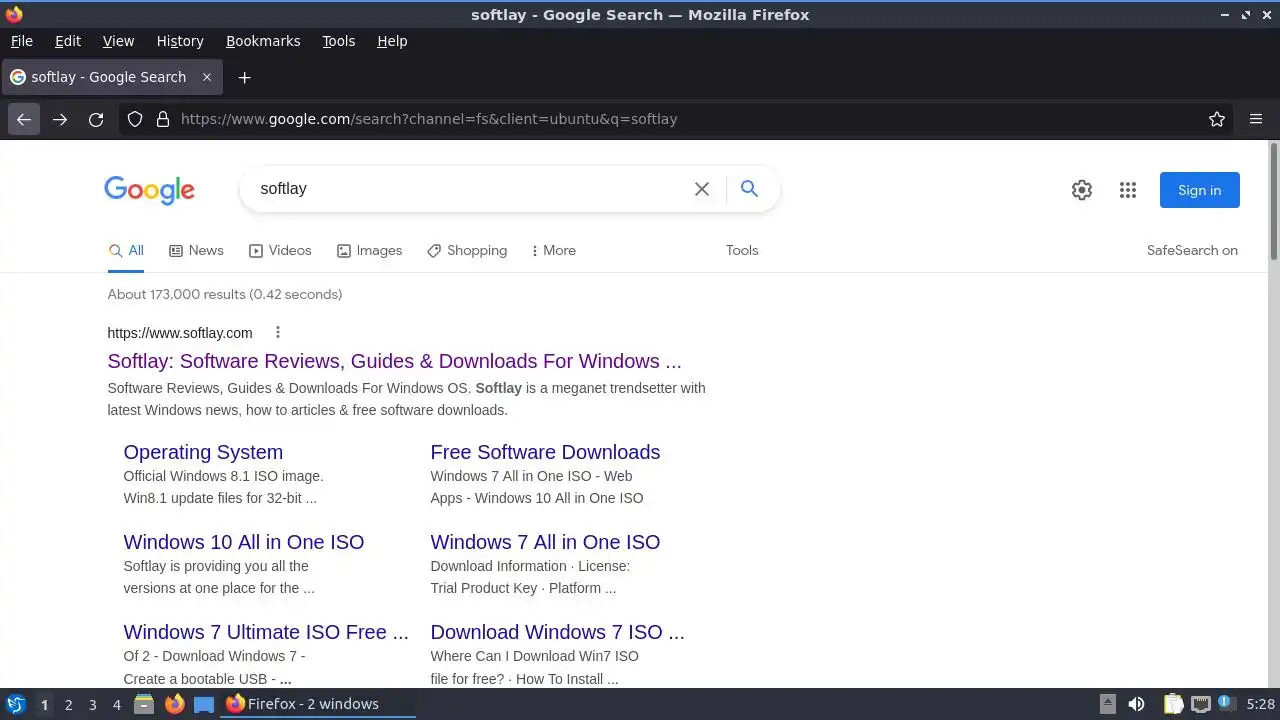Switch to virtual desktop 2
This screenshot has height=720, width=1280.
point(68,705)
